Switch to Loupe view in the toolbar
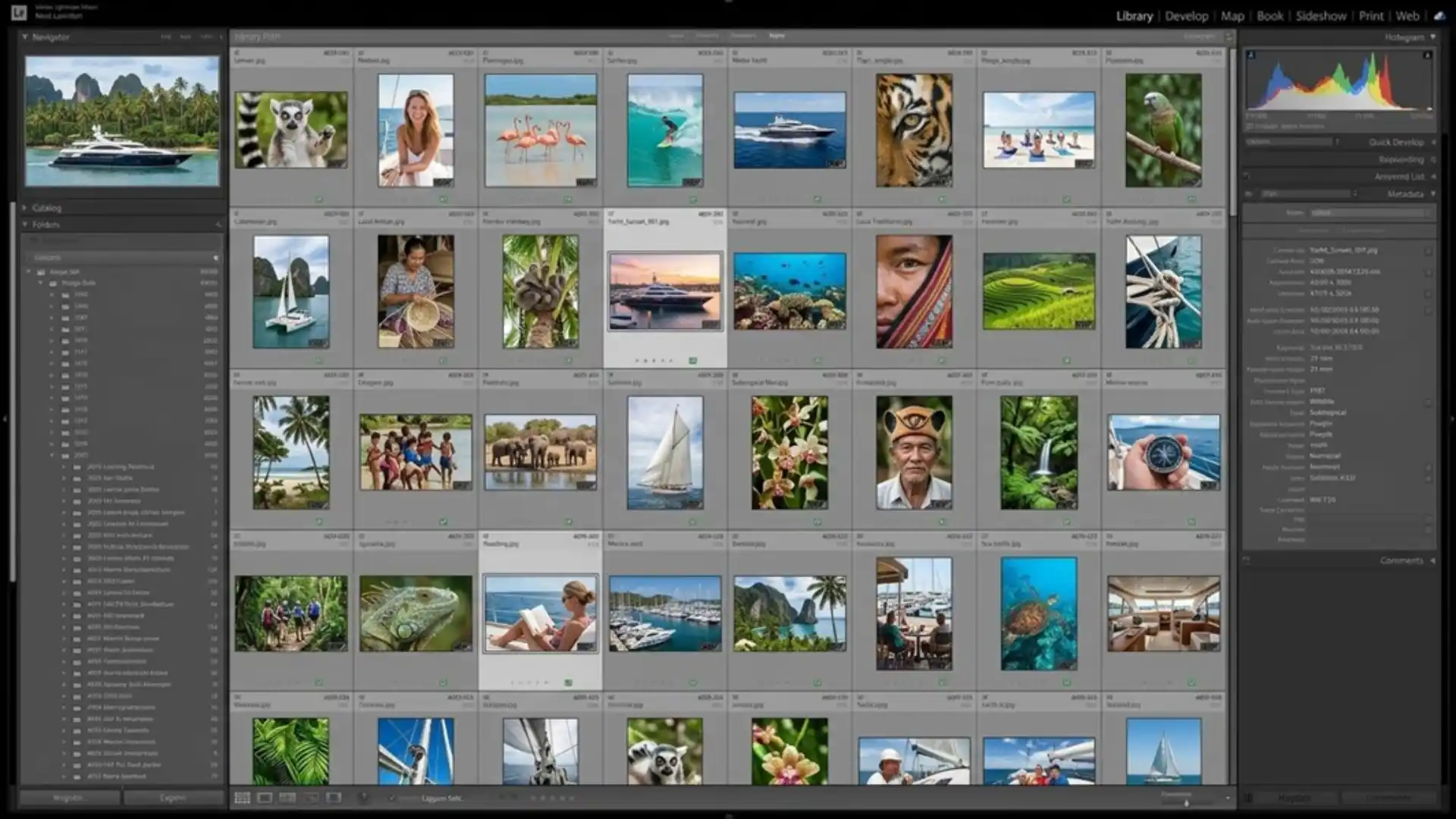Screen dimensions: 1456x819 265,798
